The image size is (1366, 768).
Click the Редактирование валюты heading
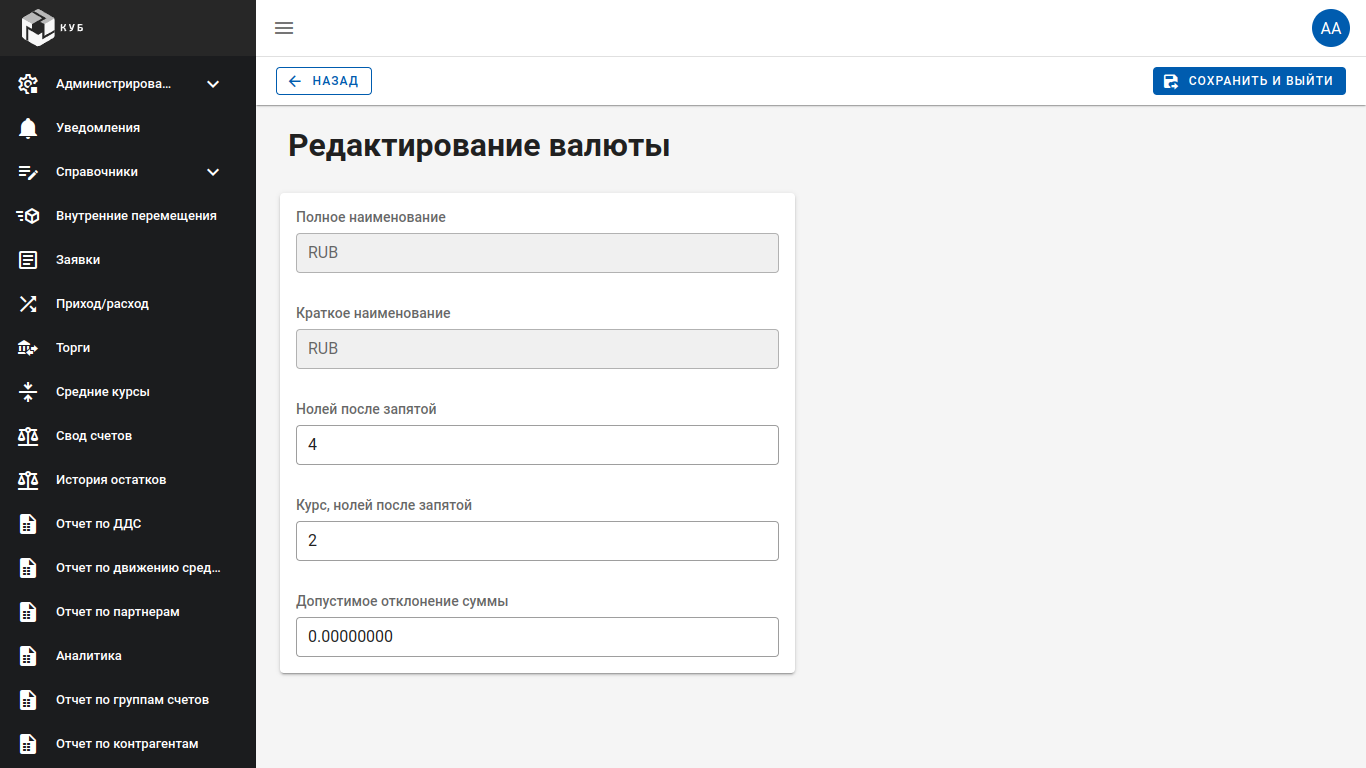(x=479, y=146)
